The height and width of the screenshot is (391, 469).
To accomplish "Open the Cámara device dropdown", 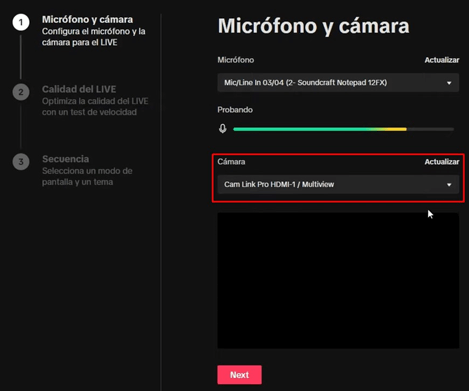I will (x=338, y=184).
